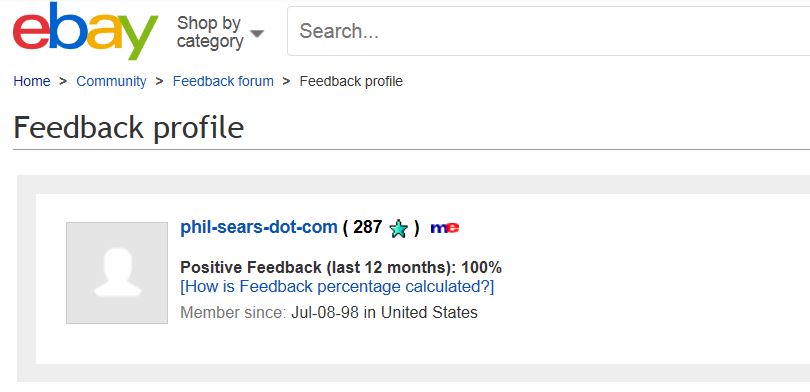Click the breadcrumb separator after Home
Viewport: 810px width, 392px height.
[x=63, y=81]
